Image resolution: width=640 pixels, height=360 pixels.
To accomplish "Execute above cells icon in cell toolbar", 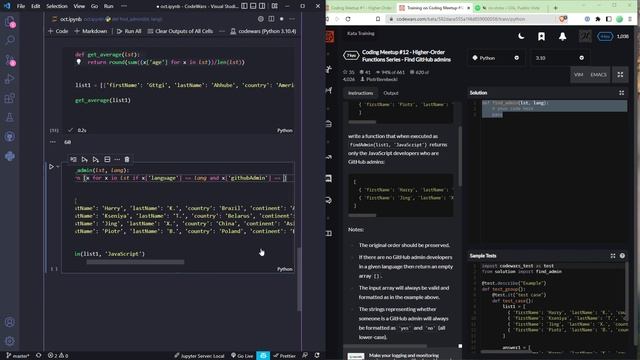I will coord(84,160).
